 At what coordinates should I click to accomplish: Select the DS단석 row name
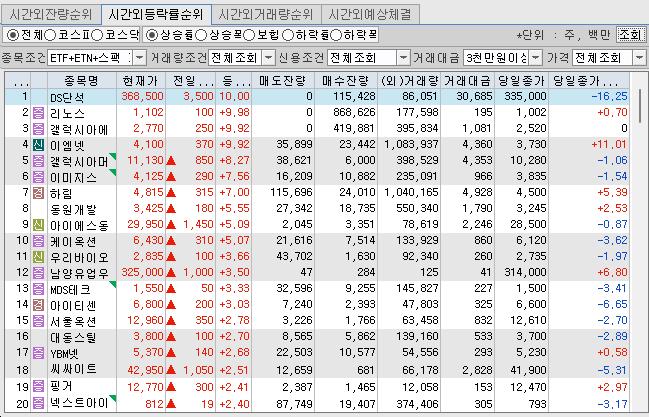click(67, 97)
